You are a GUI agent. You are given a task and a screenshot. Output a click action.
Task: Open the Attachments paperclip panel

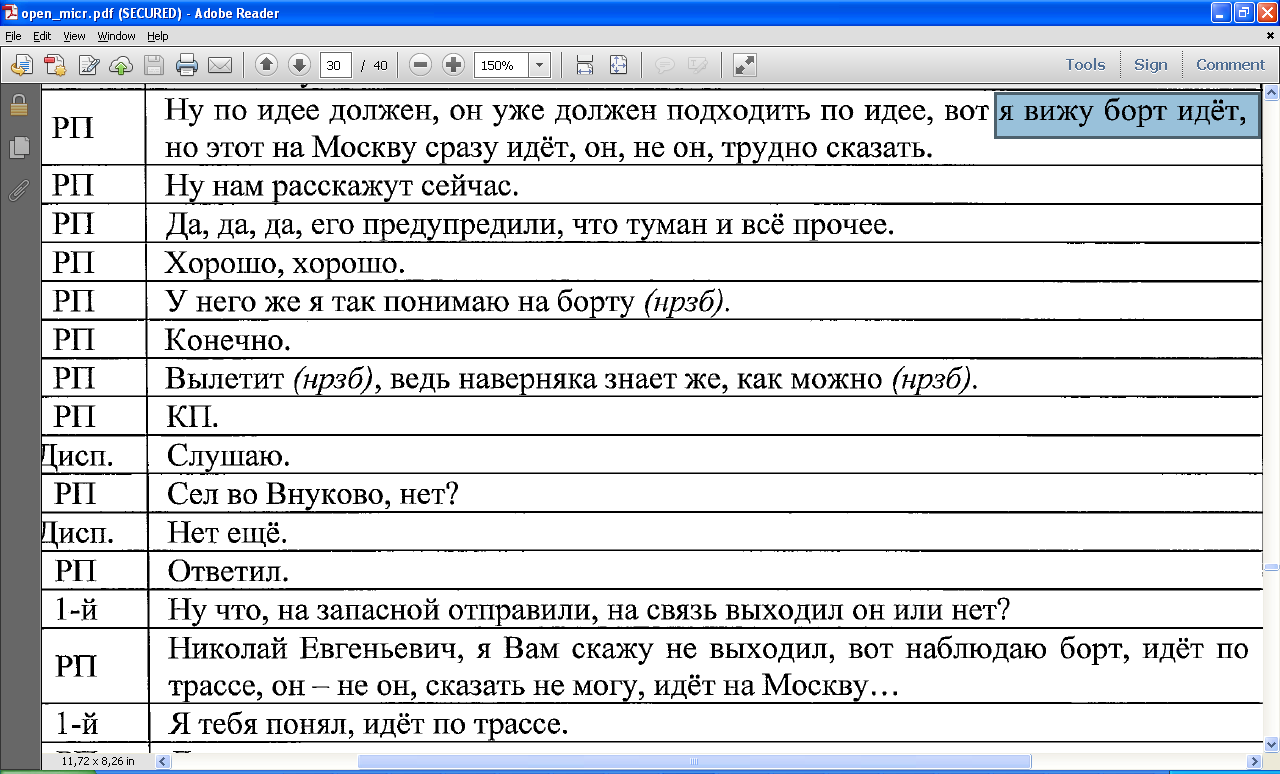click(x=18, y=188)
